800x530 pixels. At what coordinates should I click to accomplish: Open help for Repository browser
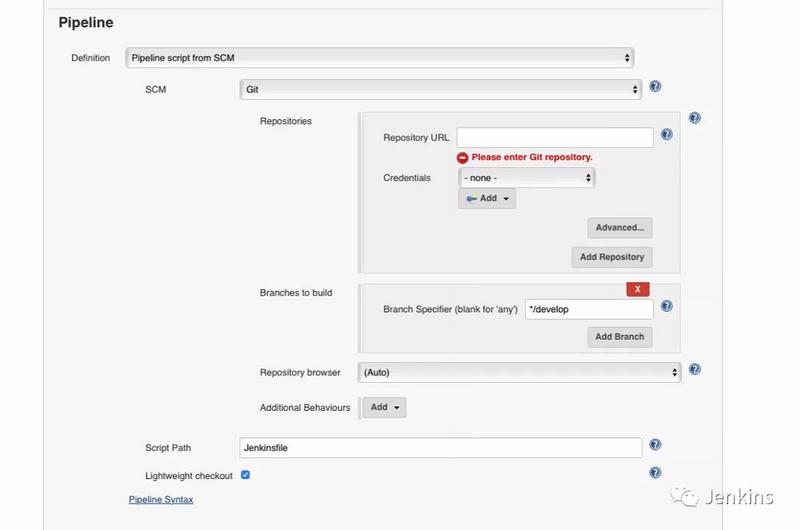click(x=694, y=369)
